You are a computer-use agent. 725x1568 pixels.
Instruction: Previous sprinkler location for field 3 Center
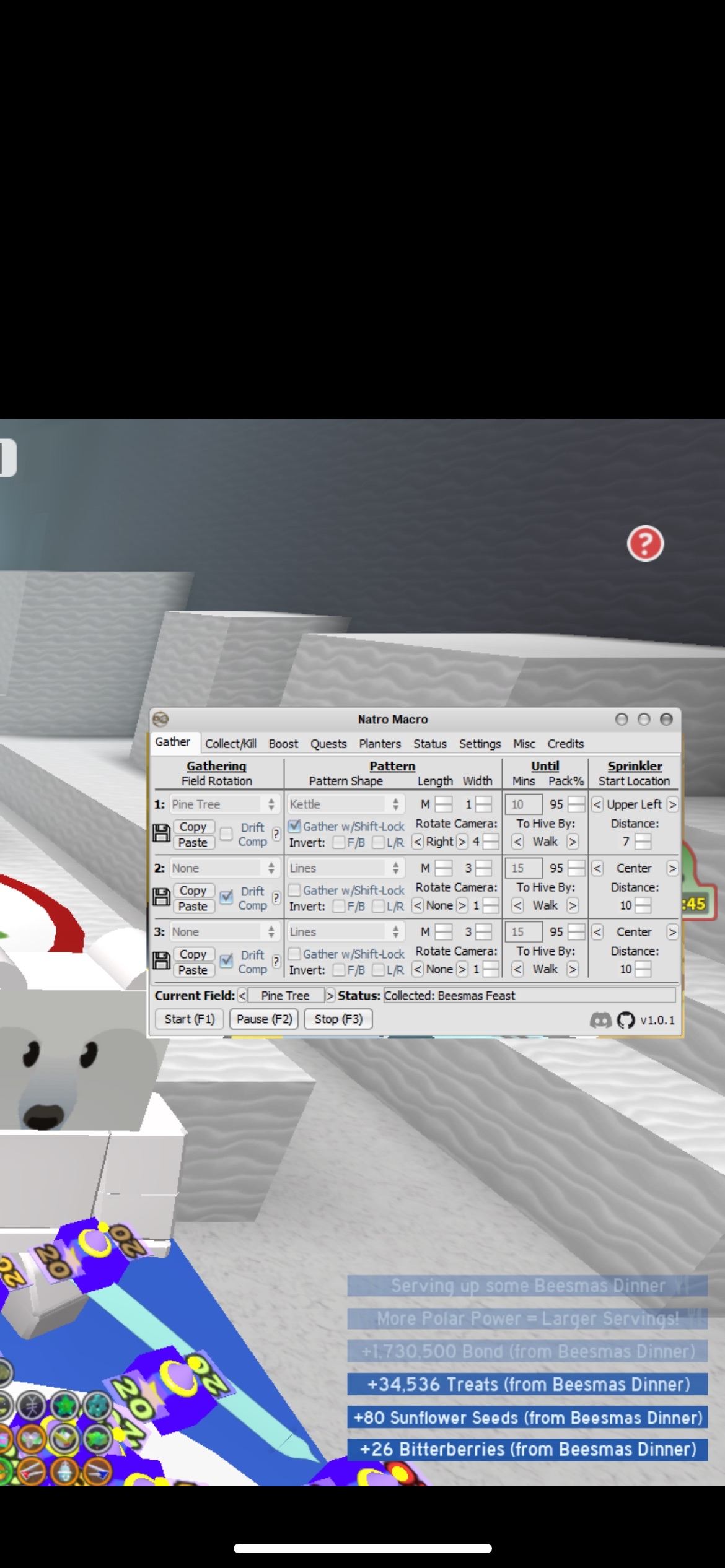[597, 932]
